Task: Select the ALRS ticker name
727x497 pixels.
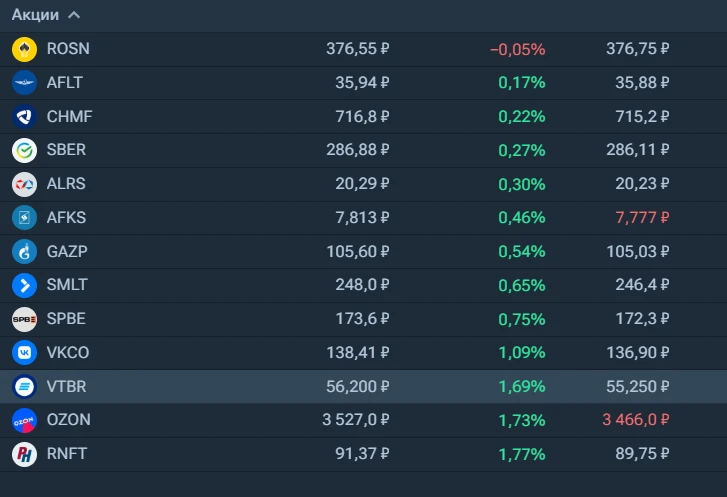Action: tap(66, 184)
